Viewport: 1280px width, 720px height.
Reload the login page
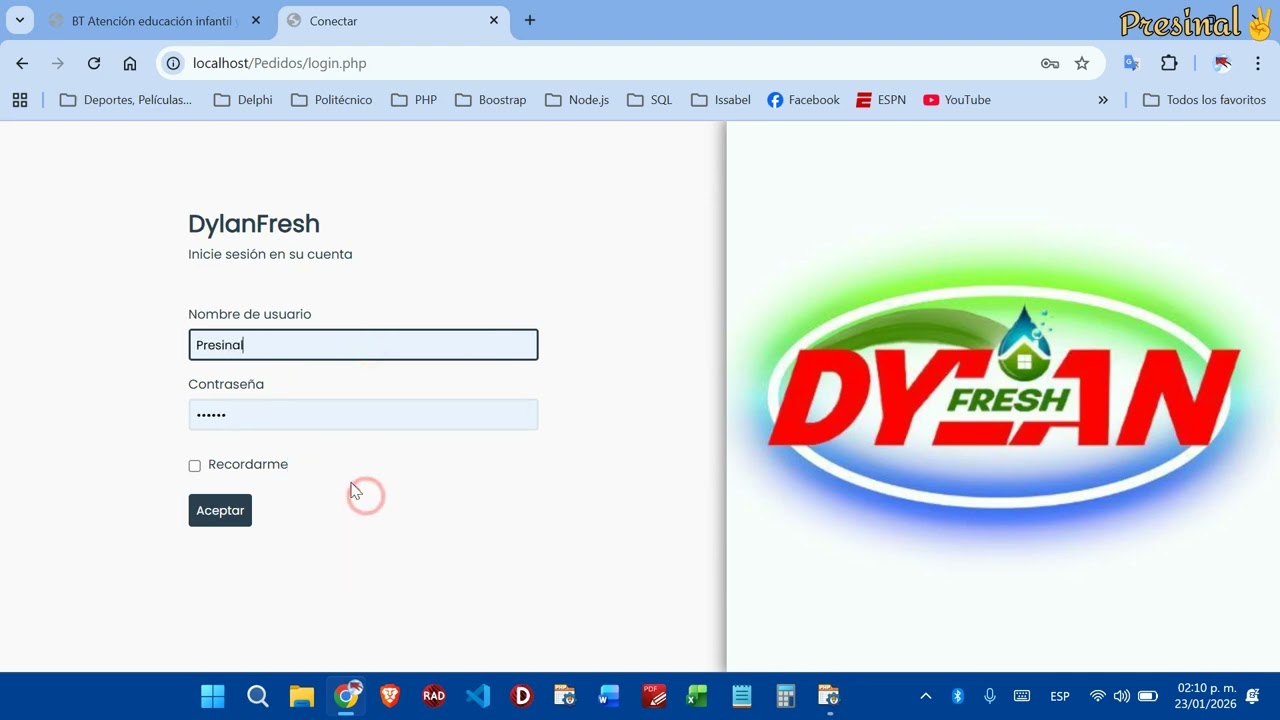[94, 63]
